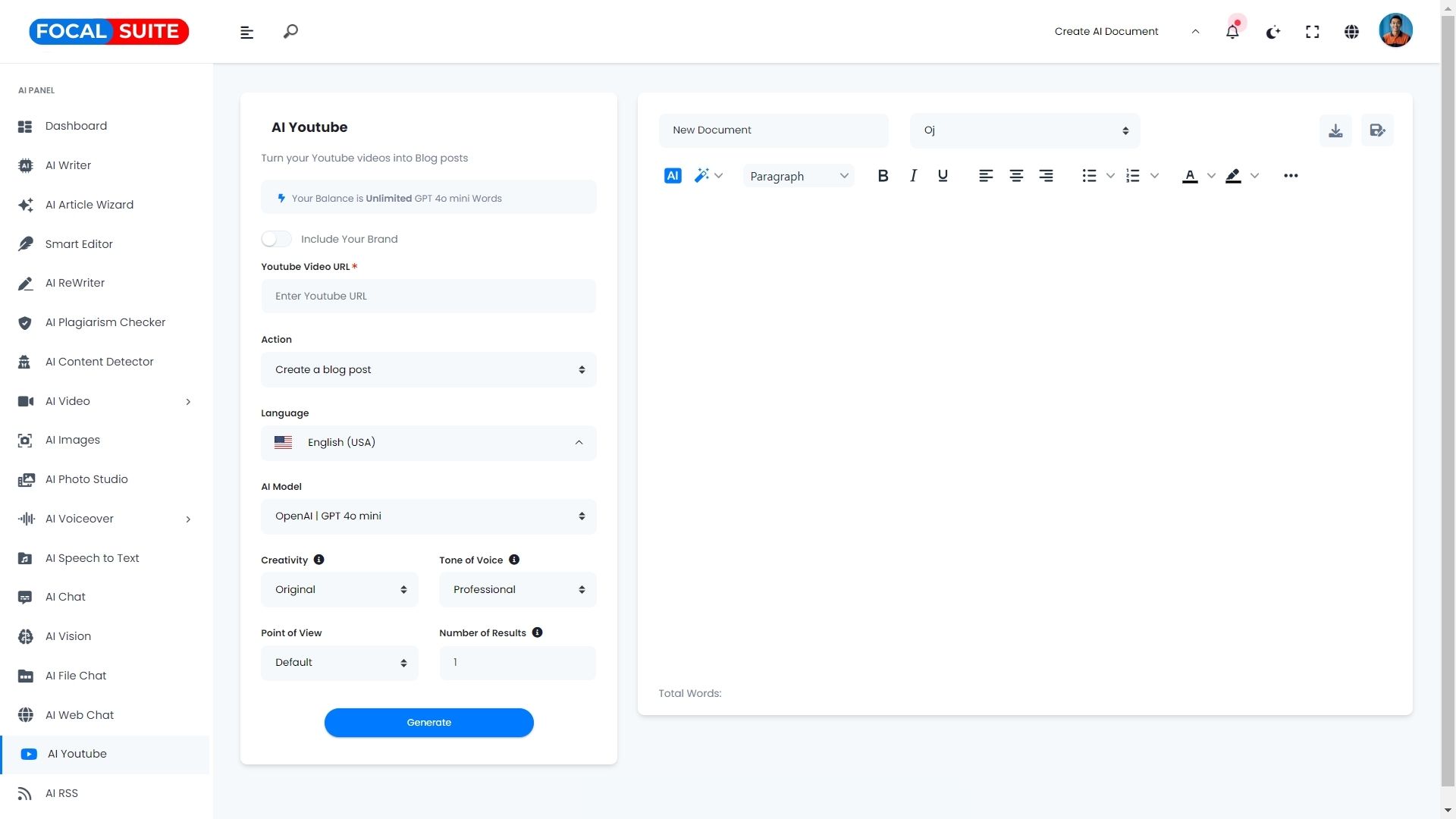Screen dimensions: 1456x819
Task: Click the globe language icon in header
Action: [1351, 32]
